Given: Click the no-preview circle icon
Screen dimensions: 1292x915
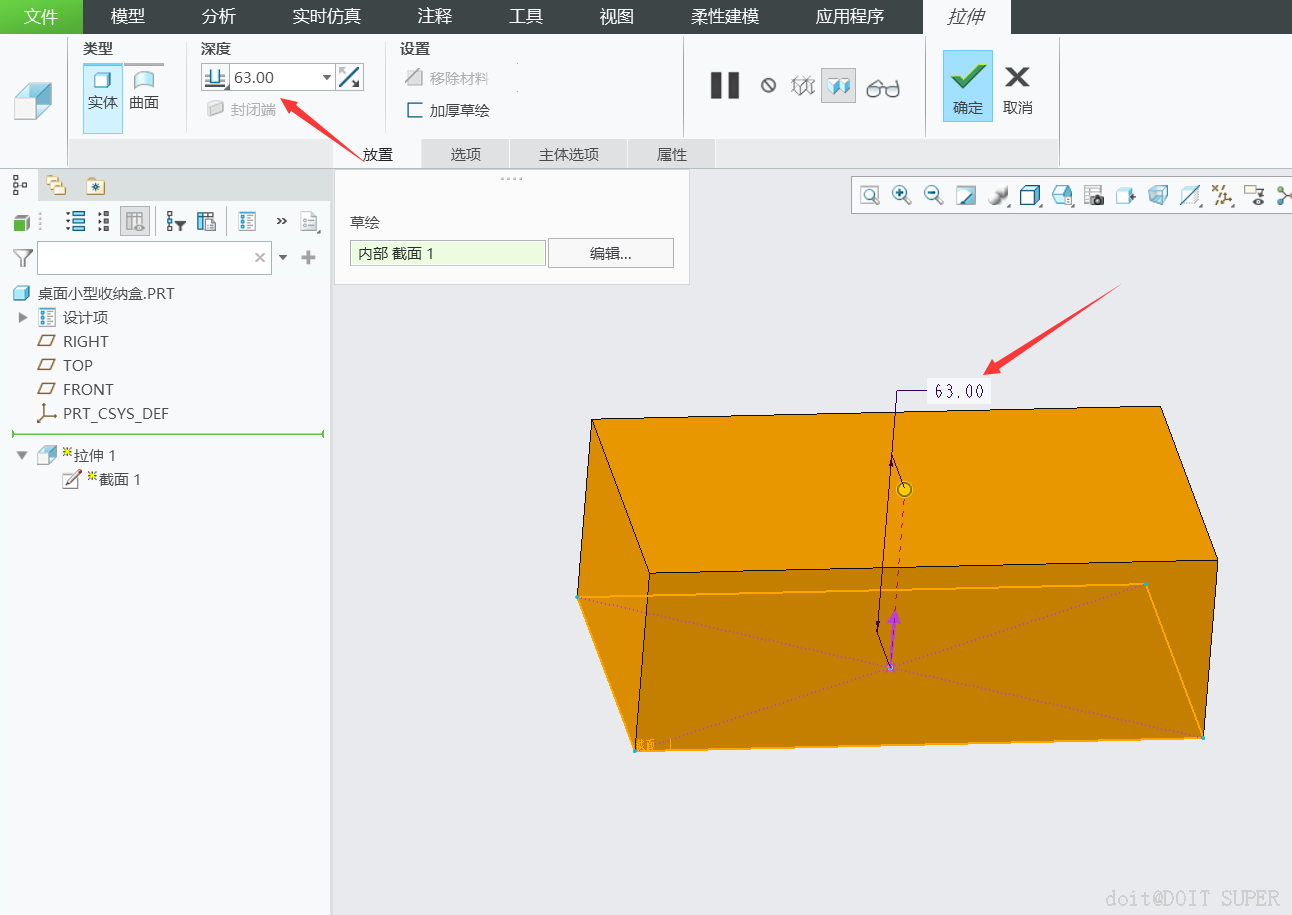Looking at the screenshot, I should [768, 86].
